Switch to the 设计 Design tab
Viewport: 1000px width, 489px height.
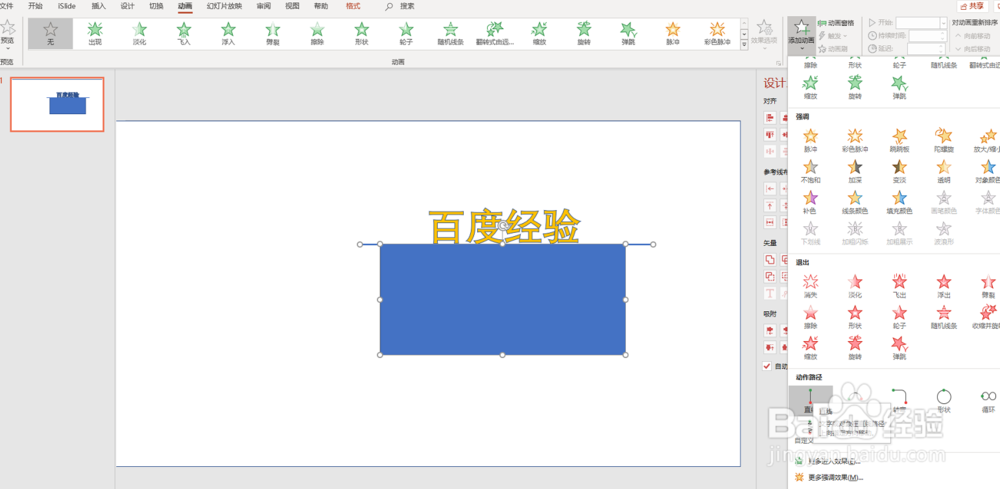click(x=127, y=6)
